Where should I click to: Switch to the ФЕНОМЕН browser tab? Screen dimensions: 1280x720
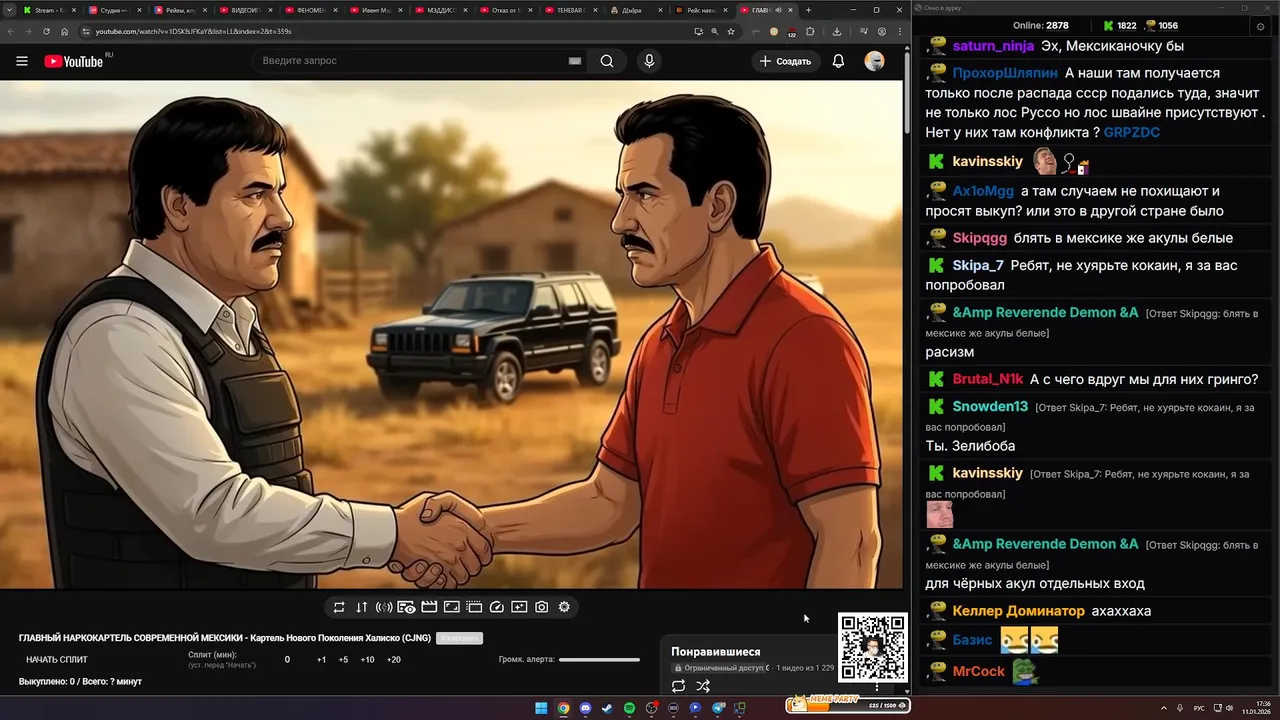[310, 10]
